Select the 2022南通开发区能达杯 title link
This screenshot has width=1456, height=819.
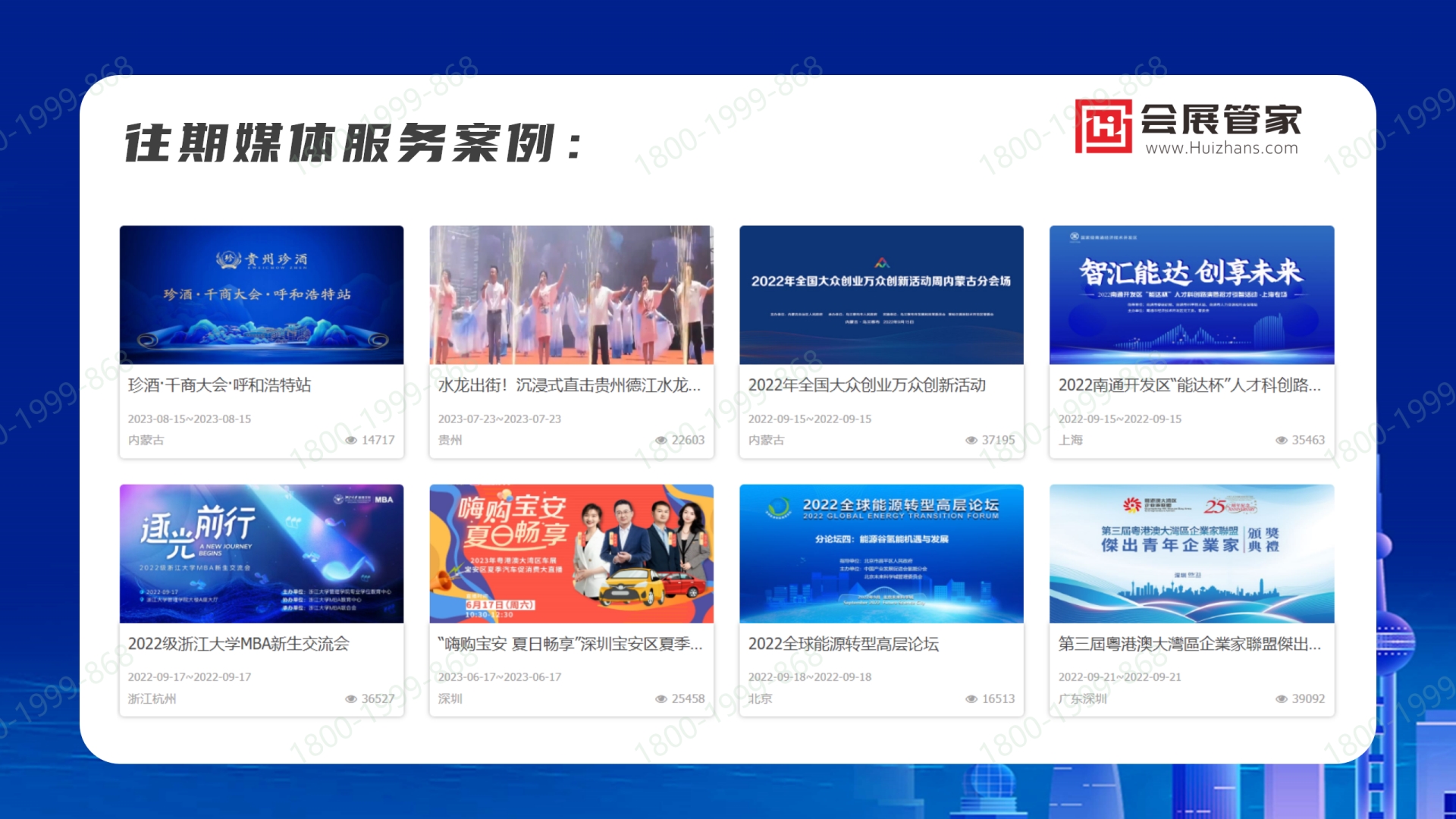click(1191, 386)
